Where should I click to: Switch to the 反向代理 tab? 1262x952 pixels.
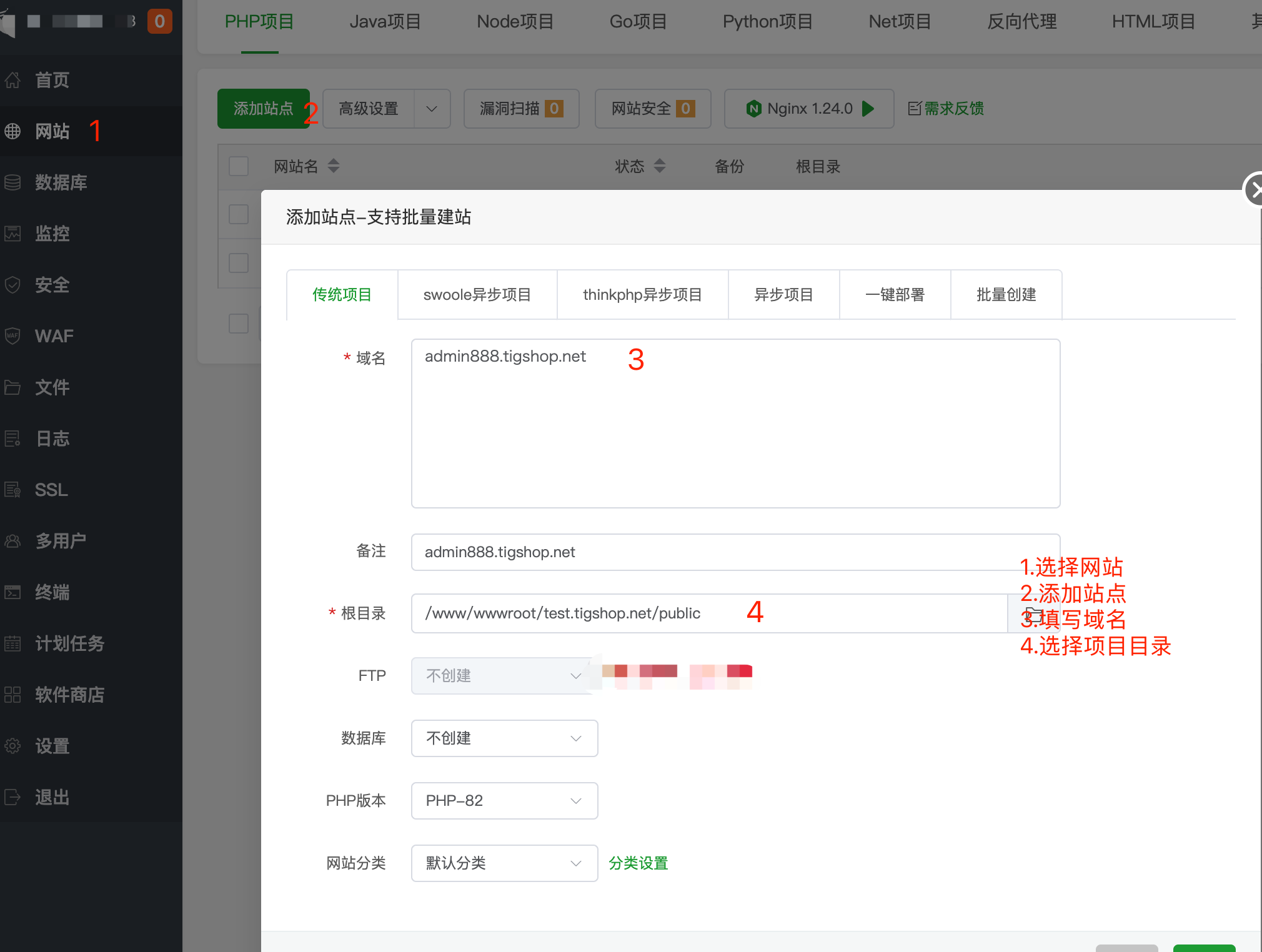(x=1022, y=22)
